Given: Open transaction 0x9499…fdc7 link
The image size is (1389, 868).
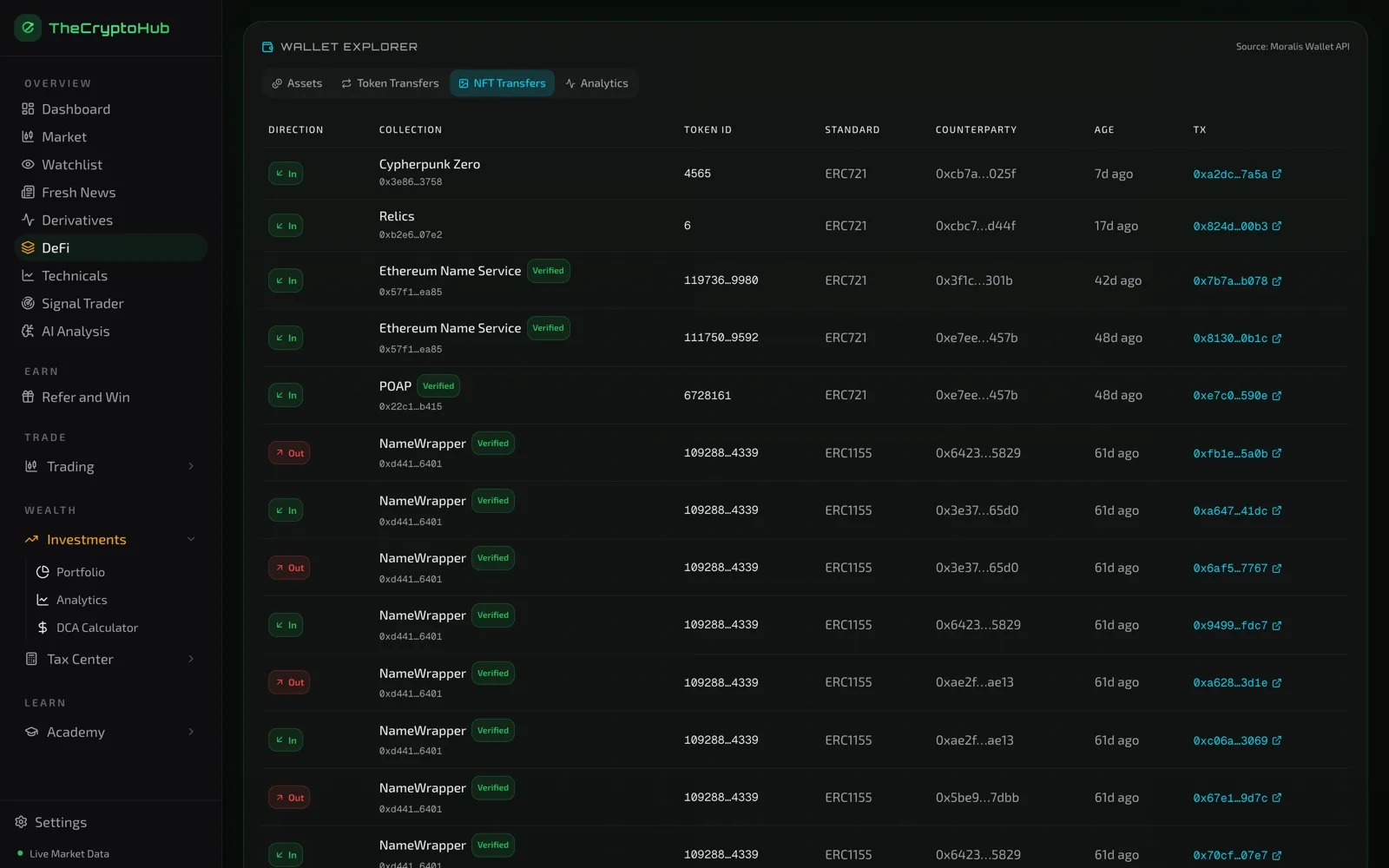Looking at the screenshot, I should pyautogui.click(x=1236, y=626).
